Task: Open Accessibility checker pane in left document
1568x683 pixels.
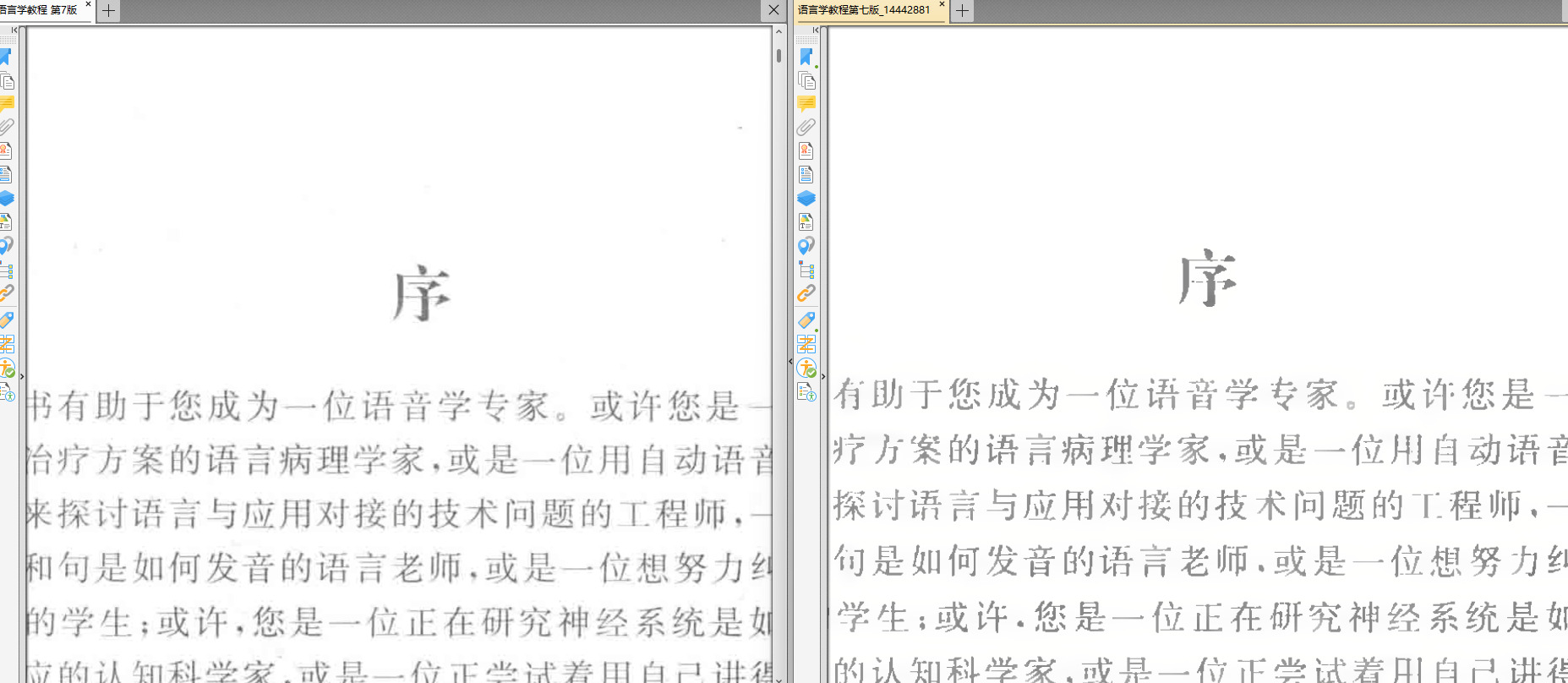Action: 6,368
